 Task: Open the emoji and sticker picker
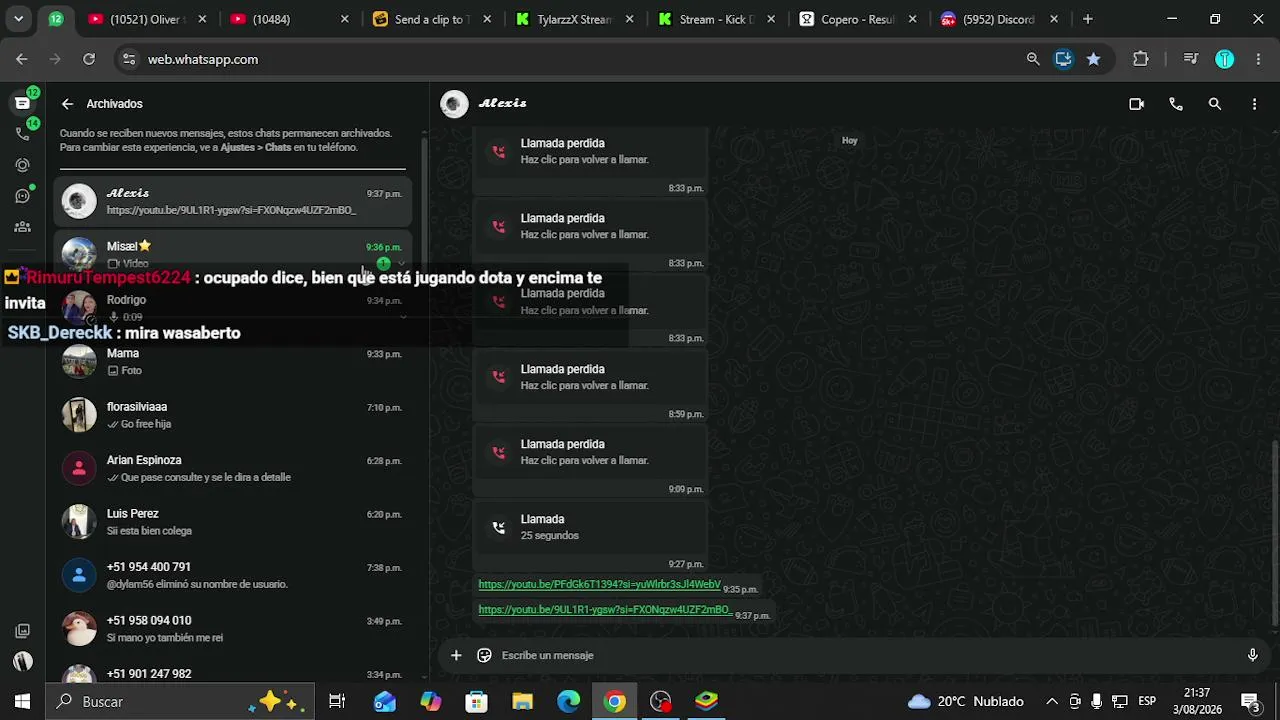pyautogui.click(x=484, y=655)
